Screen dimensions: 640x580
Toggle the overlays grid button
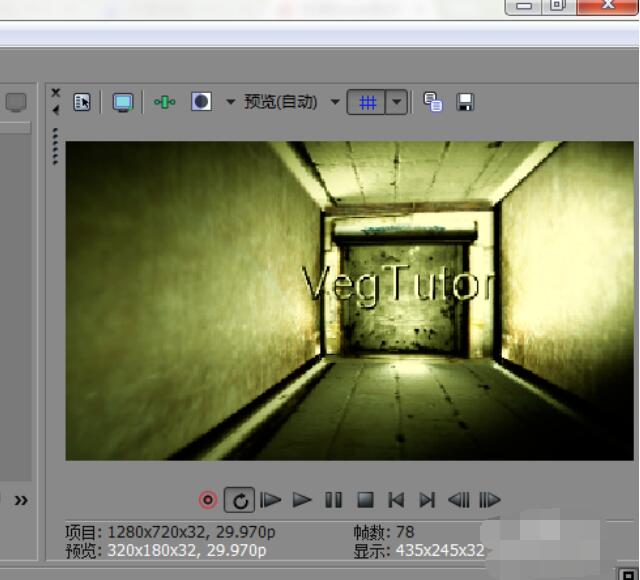point(367,102)
